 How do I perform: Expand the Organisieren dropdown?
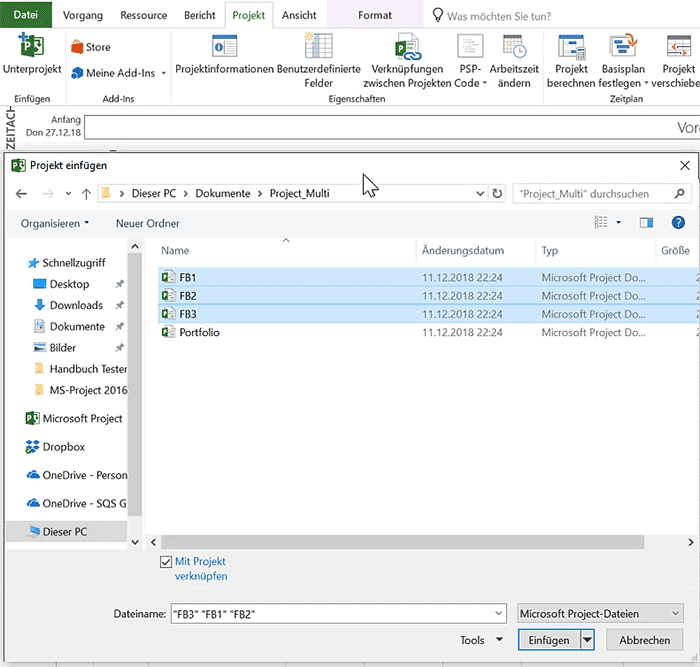pyautogui.click(x=55, y=223)
